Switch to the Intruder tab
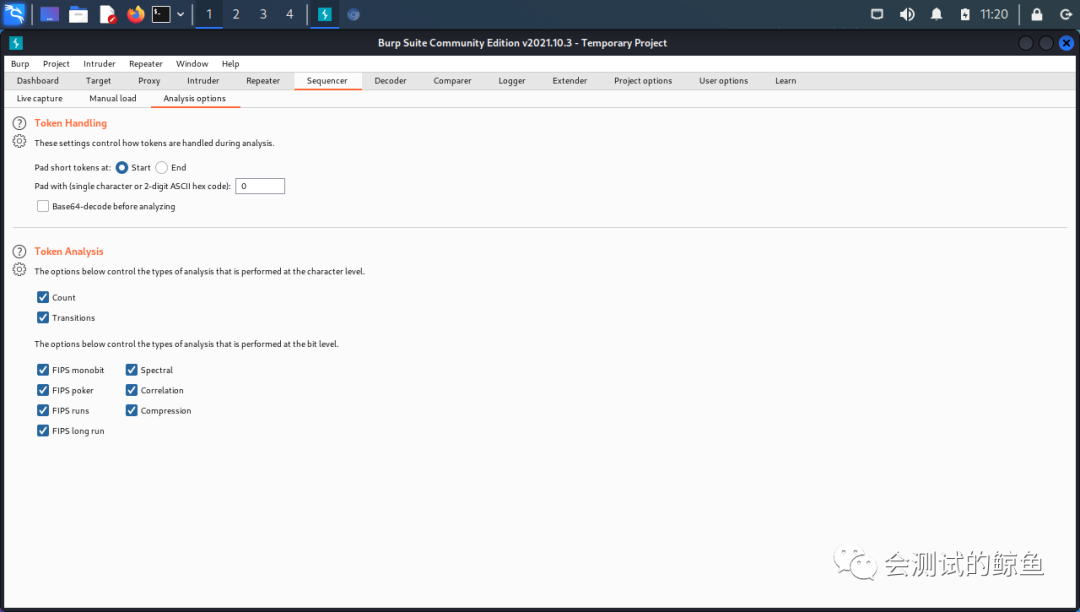 tap(203, 81)
